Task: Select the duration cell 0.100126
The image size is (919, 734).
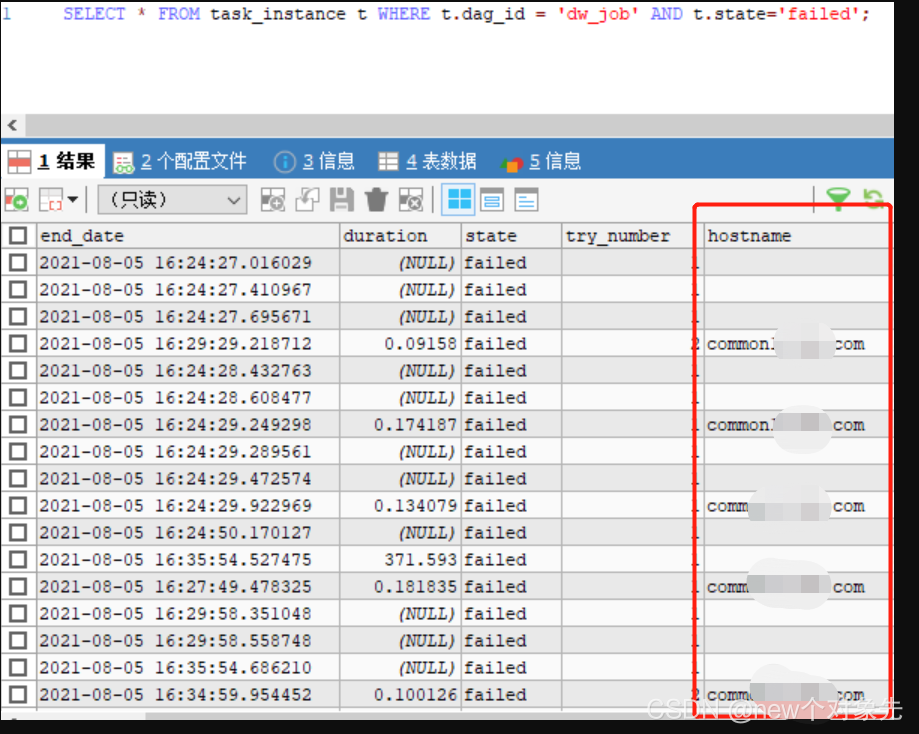Action: point(400,694)
